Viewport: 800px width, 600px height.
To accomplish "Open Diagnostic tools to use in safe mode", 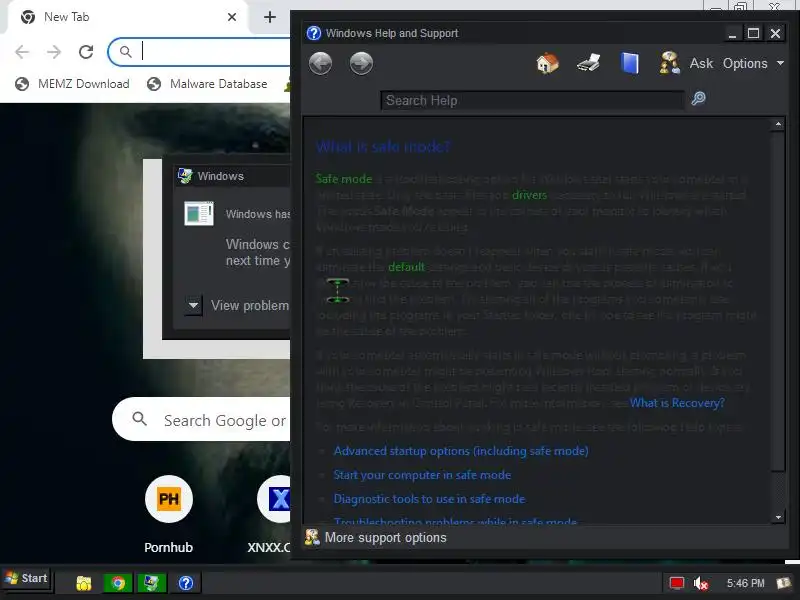I will (429, 499).
